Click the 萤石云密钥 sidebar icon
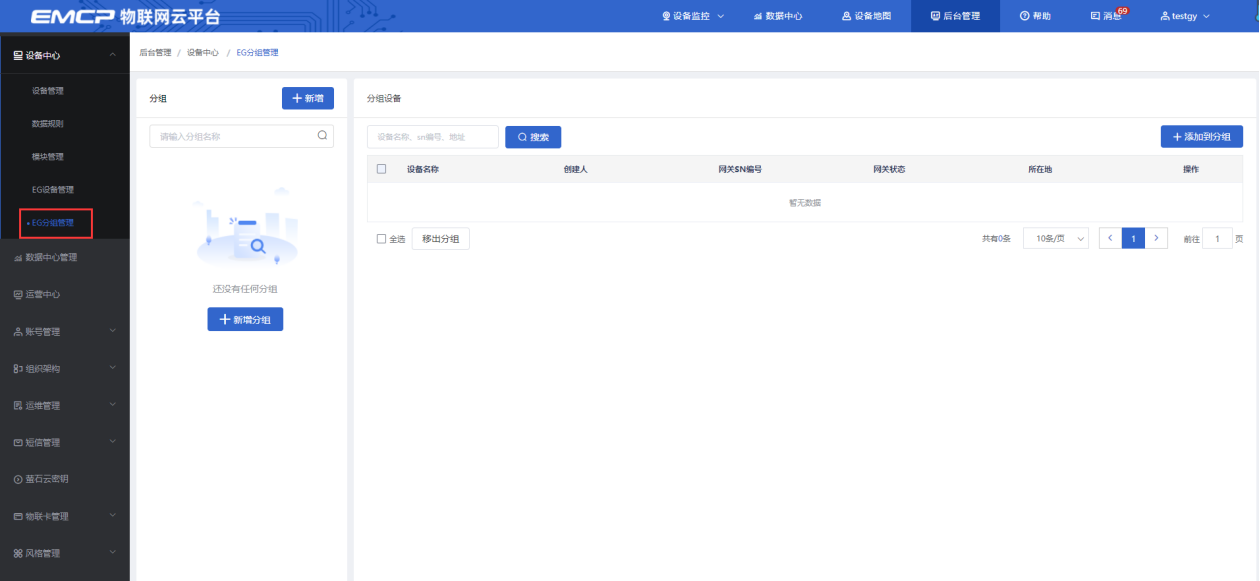1260x581 pixels. tap(18, 479)
